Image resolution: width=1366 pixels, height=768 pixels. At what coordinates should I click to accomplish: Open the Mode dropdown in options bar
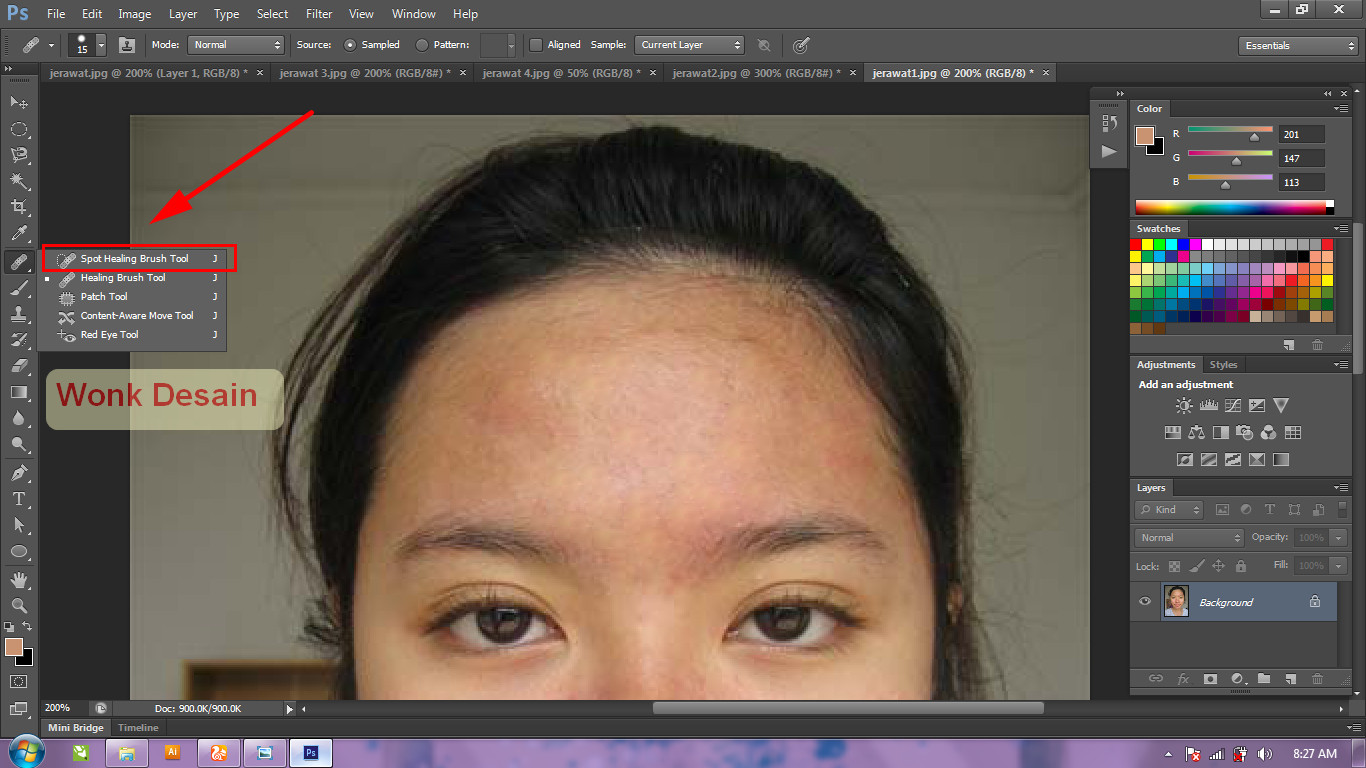pos(236,45)
